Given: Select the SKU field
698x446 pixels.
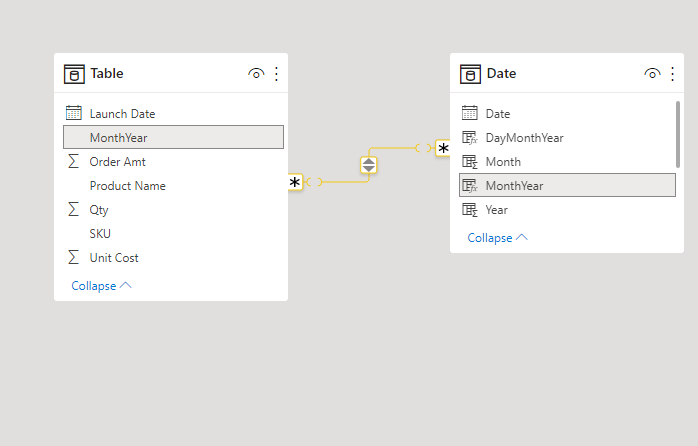Looking at the screenshot, I should click(x=173, y=234).
